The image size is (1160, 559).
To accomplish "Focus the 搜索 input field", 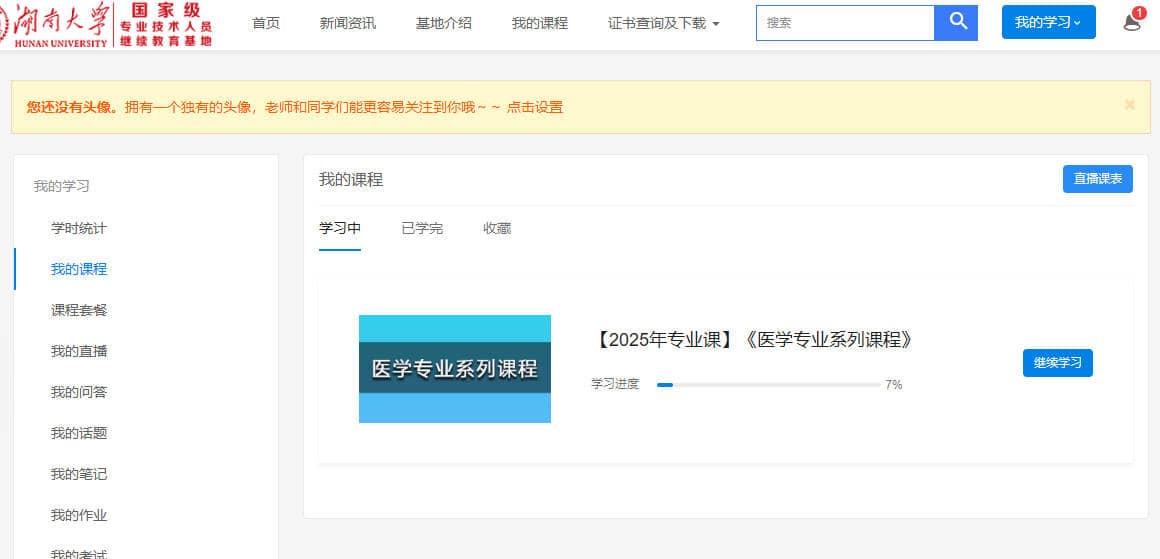I will coord(845,22).
